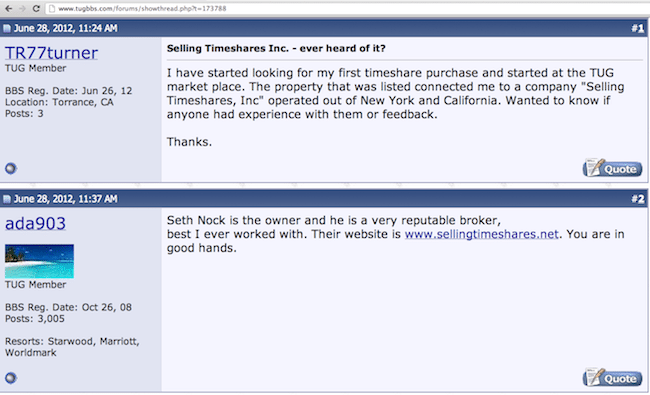Click the post icon beside June 28, 11:37 AM

pos(7,199)
